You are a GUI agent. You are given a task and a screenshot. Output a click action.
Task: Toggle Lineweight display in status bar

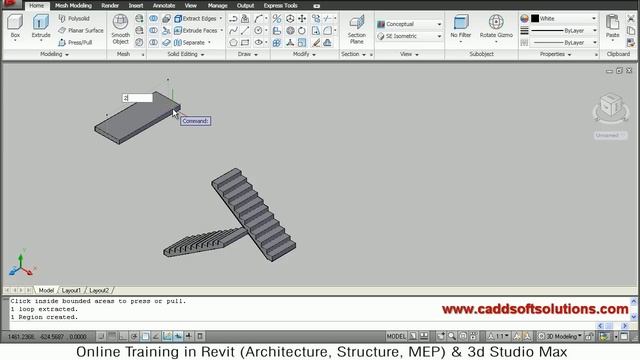coord(189,336)
